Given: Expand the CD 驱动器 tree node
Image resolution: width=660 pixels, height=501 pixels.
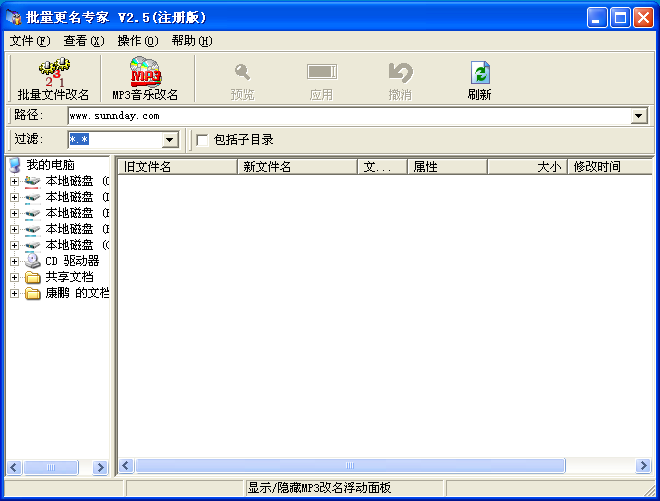Looking at the screenshot, I should coord(14,261).
